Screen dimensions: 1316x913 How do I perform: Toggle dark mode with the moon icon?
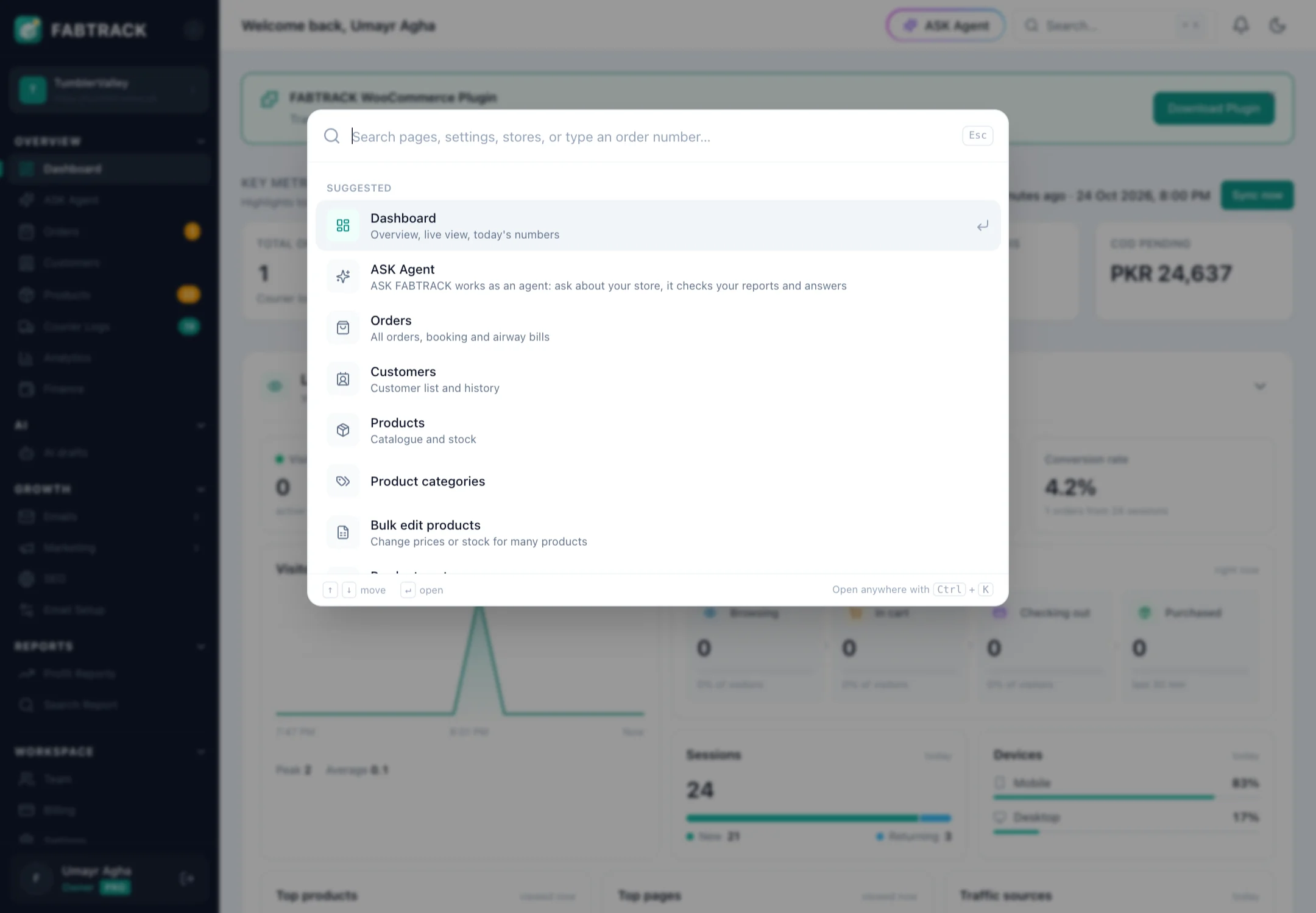[1277, 26]
